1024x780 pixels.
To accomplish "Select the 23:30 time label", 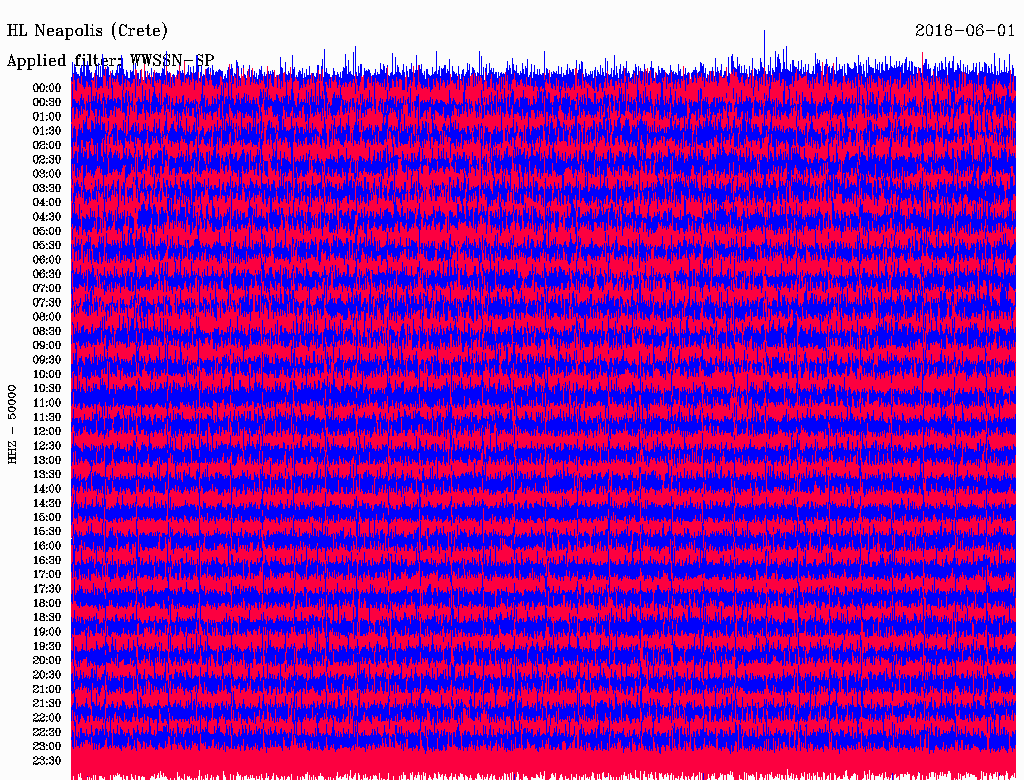I will point(47,760).
